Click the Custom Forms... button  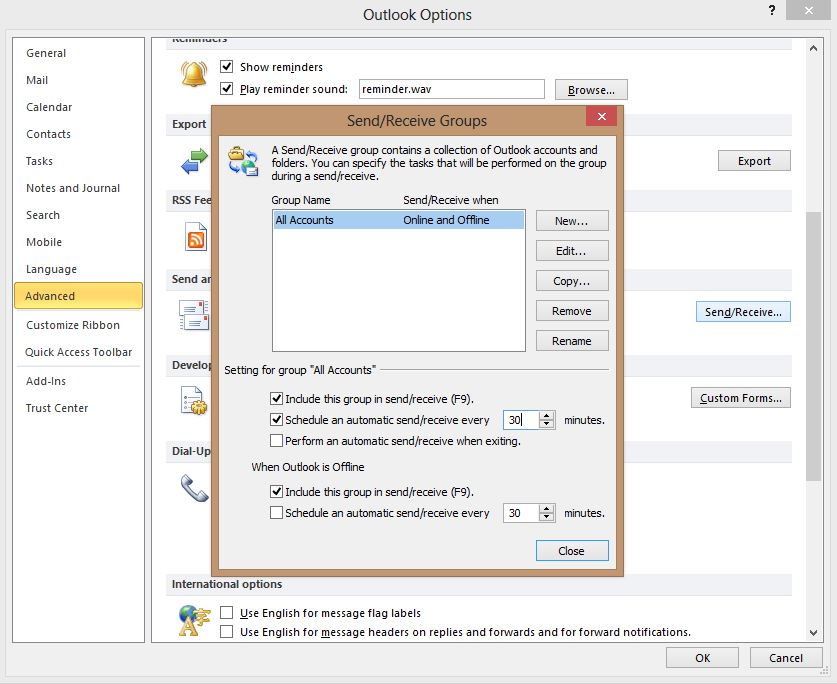coord(740,398)
